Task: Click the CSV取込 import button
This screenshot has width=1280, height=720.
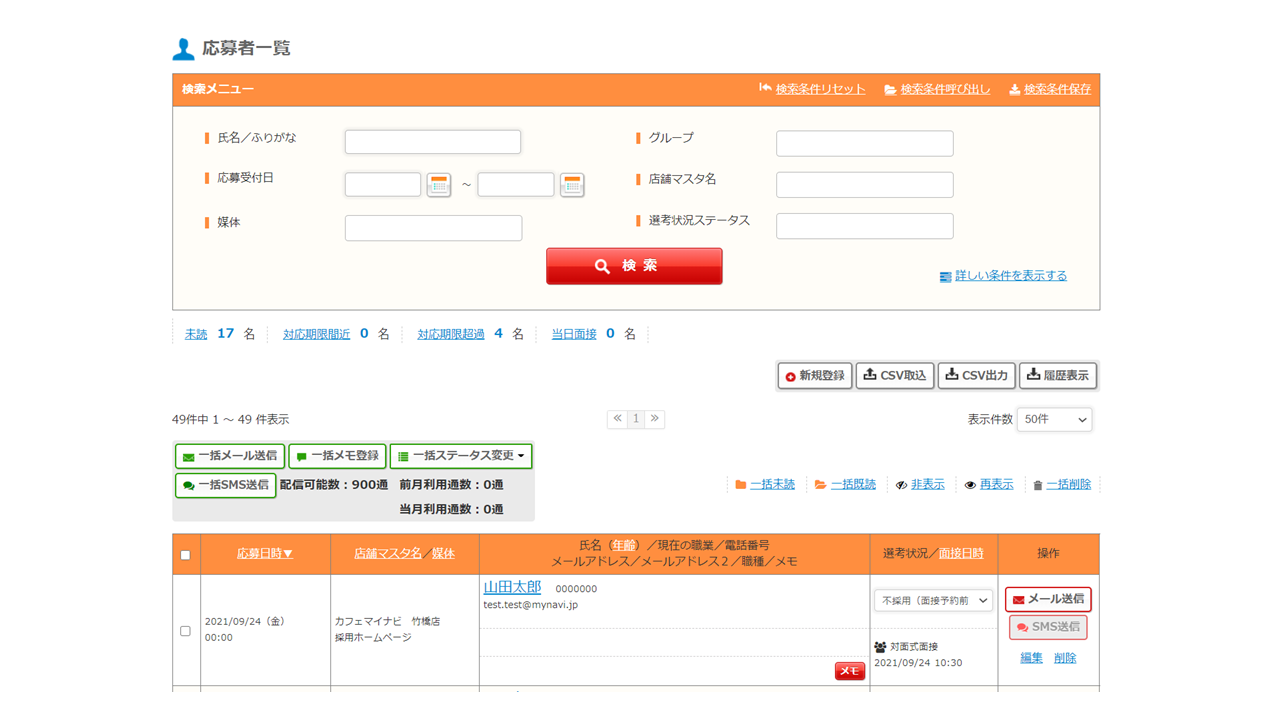Action: coord(895,376)
